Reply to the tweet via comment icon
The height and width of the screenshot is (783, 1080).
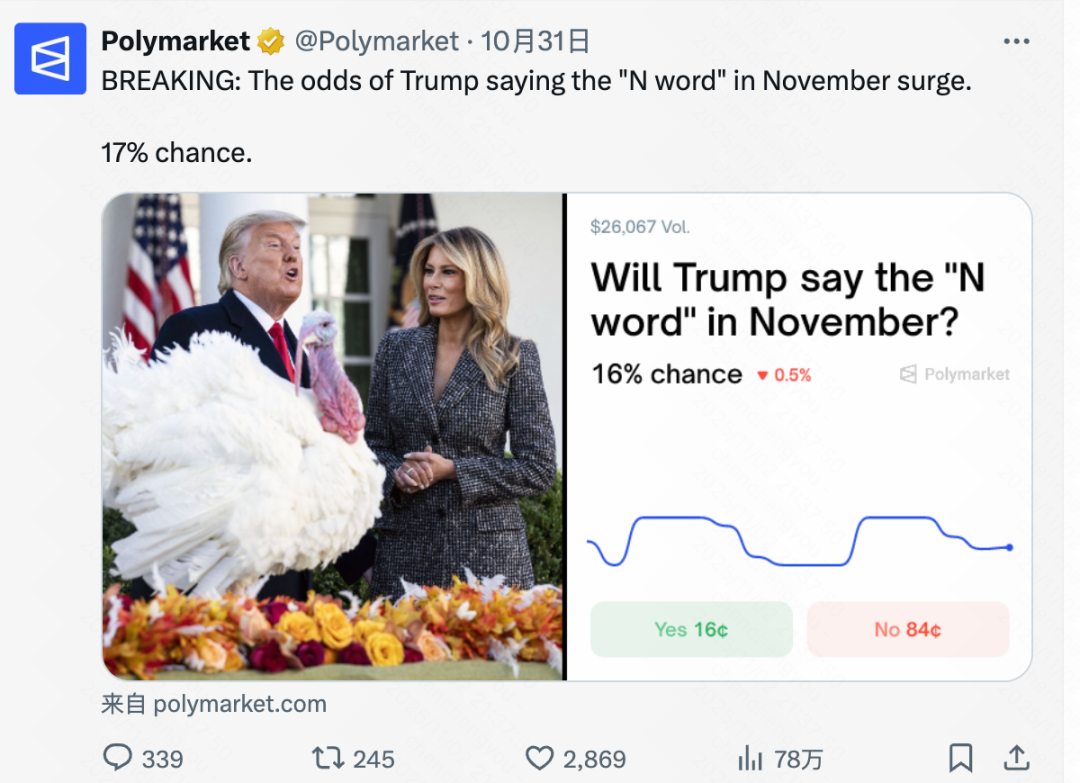pos(119,758)
